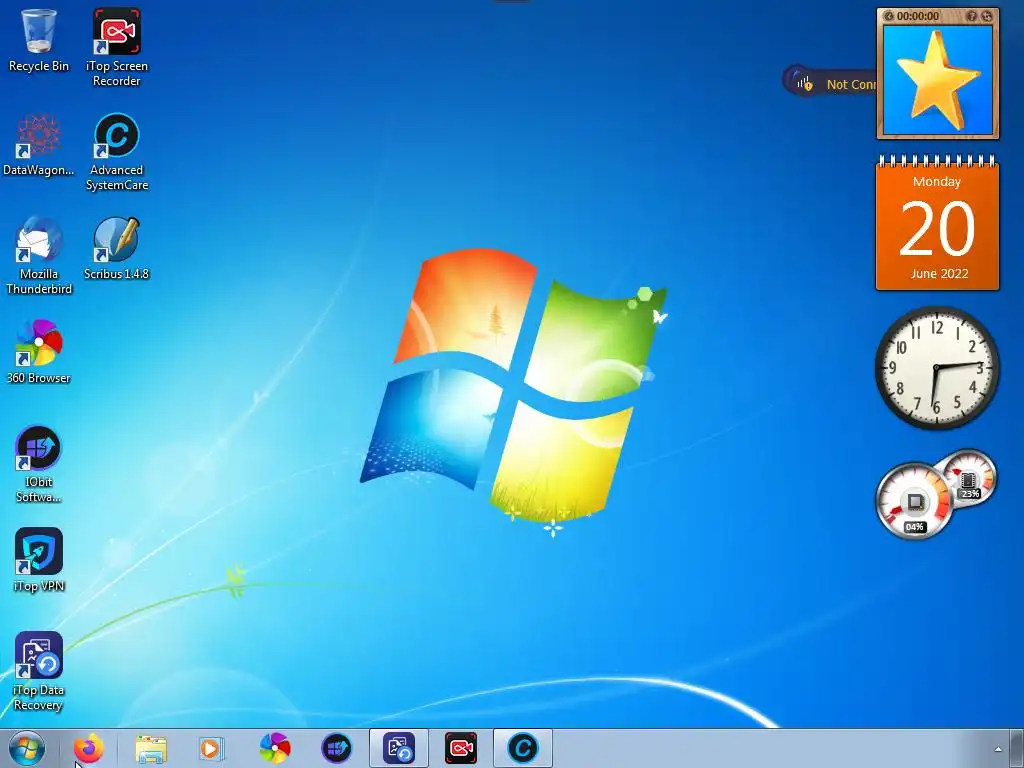
Task: Open the help button on timer gadget
Action: pos(972,16)
